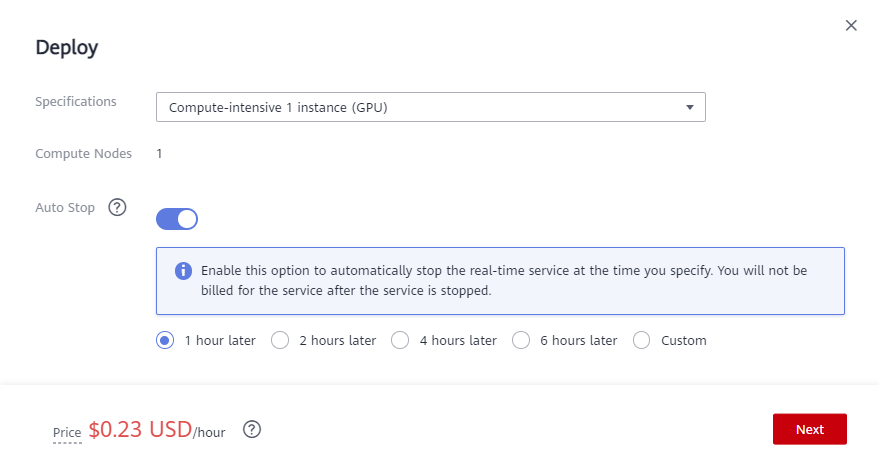The image size is (879, 472).
Task: Click the Next button
Action: [809, 429]
